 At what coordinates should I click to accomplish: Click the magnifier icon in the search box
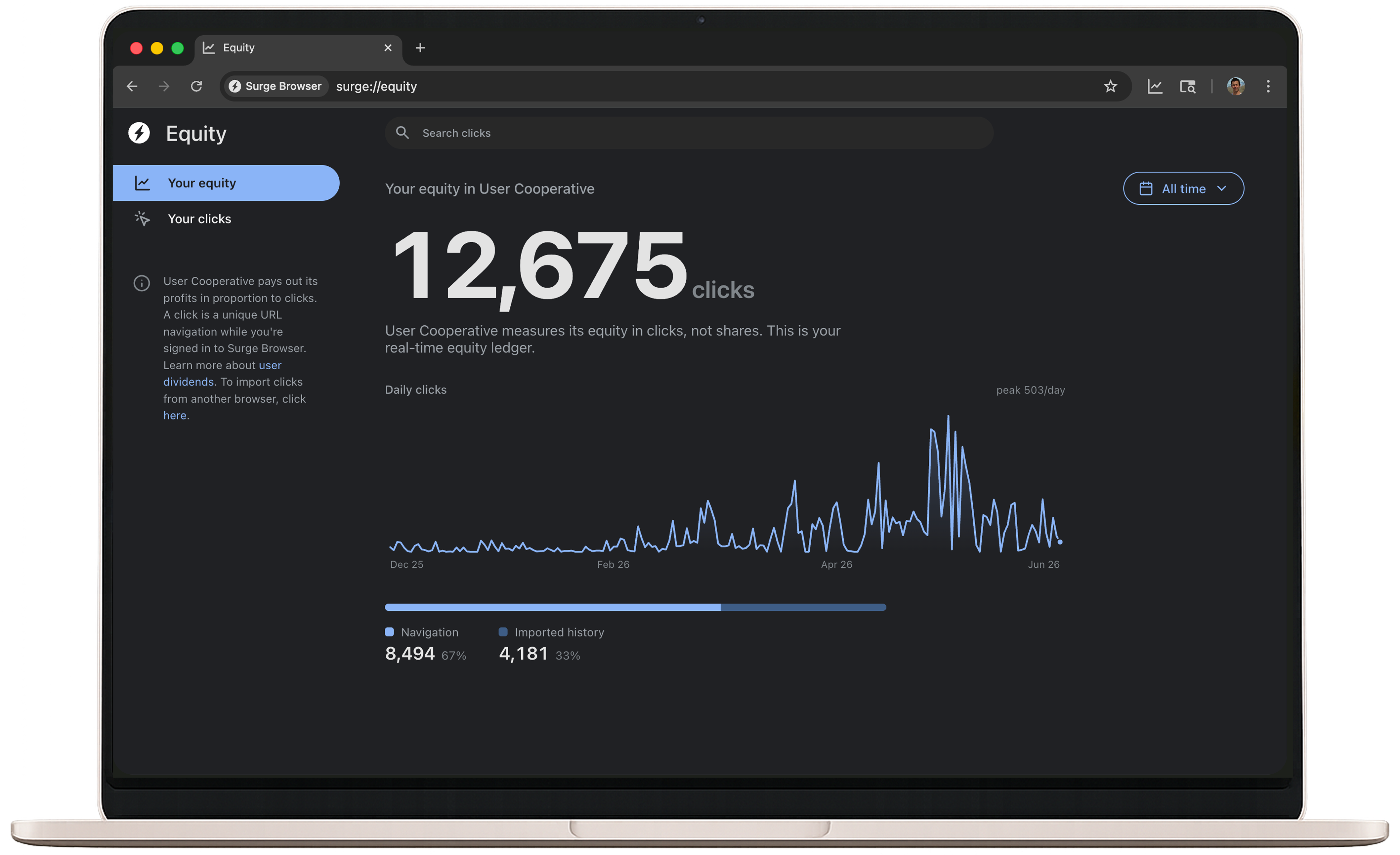coord(402,133)
